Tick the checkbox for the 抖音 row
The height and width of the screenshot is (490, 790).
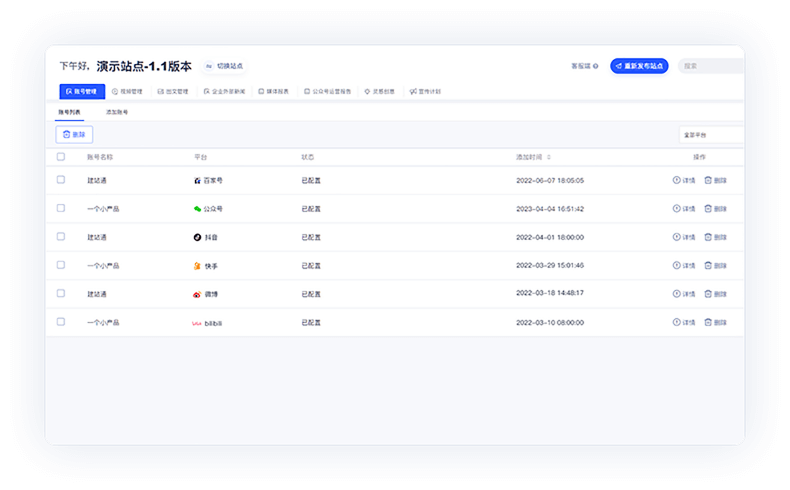click(x=61, y=237)
